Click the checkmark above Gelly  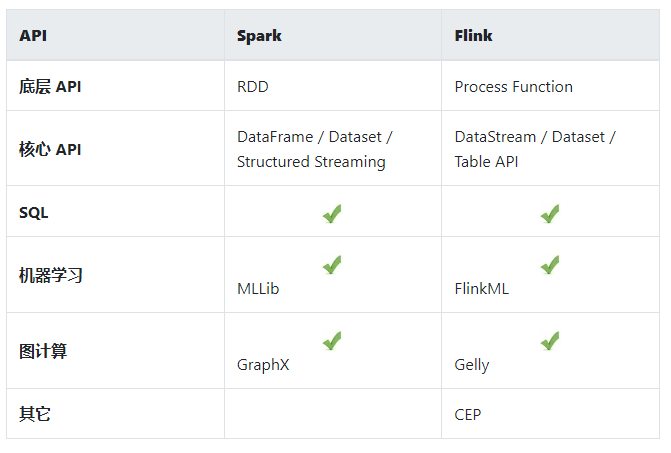point(549,340)
